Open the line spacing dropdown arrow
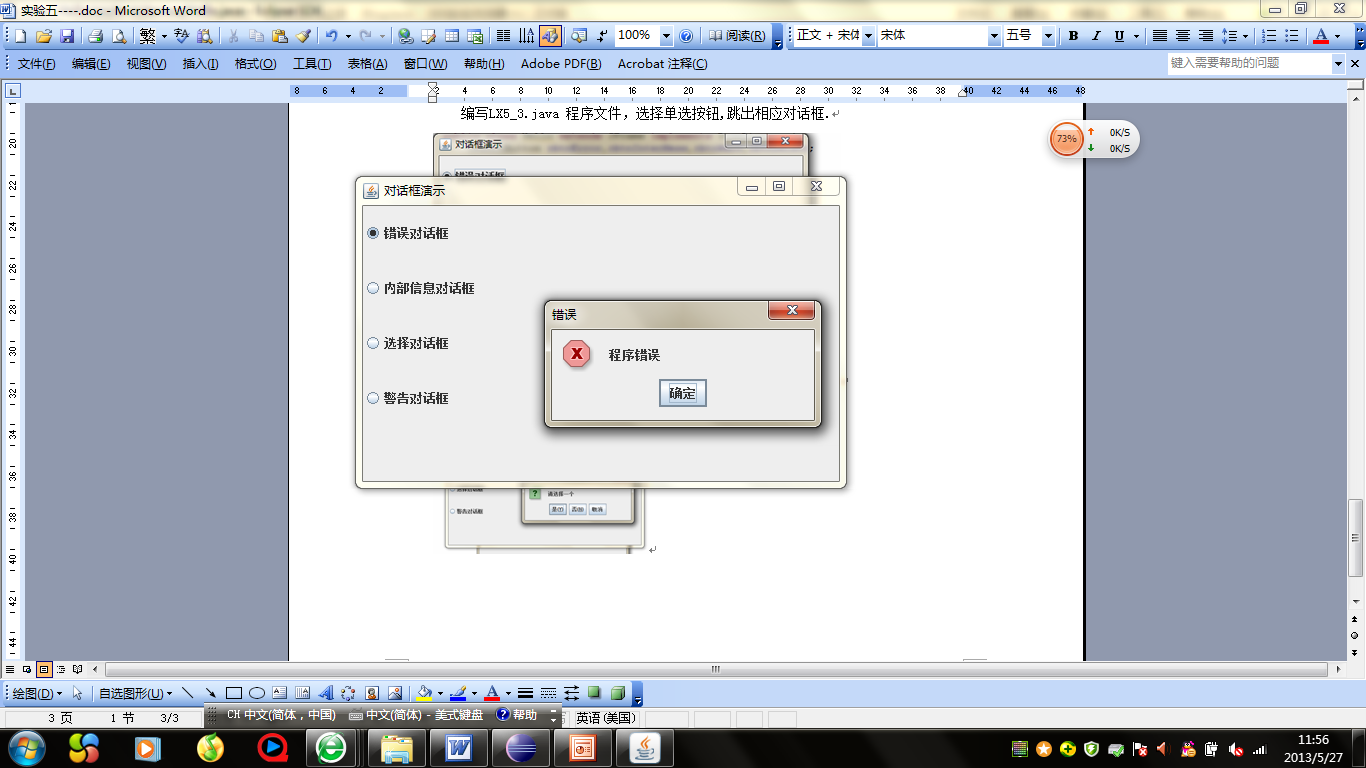Viewport: 1366px width, 768px height. click(1245, 36)
